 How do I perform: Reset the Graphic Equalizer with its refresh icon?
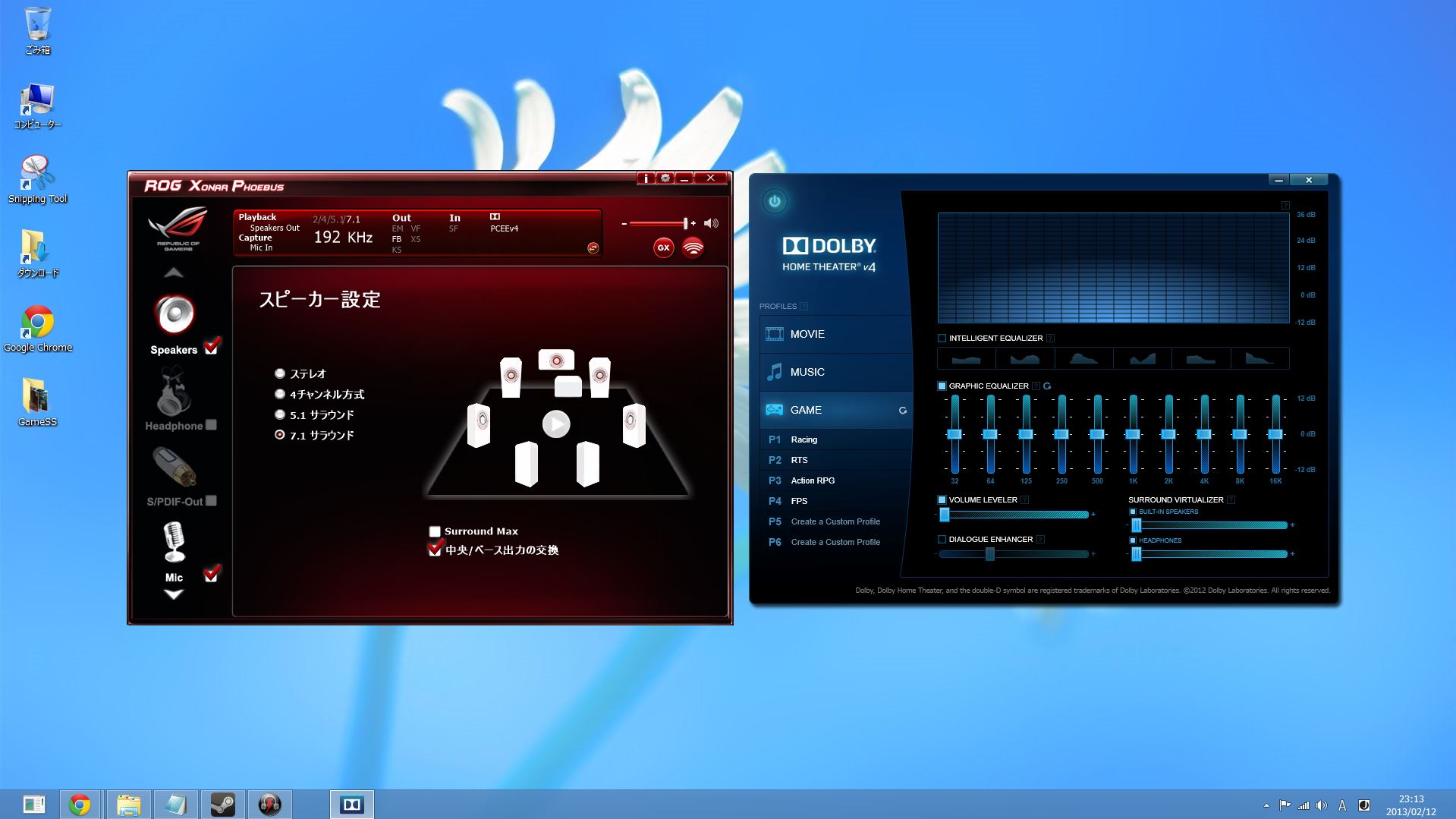[1047, 386]
